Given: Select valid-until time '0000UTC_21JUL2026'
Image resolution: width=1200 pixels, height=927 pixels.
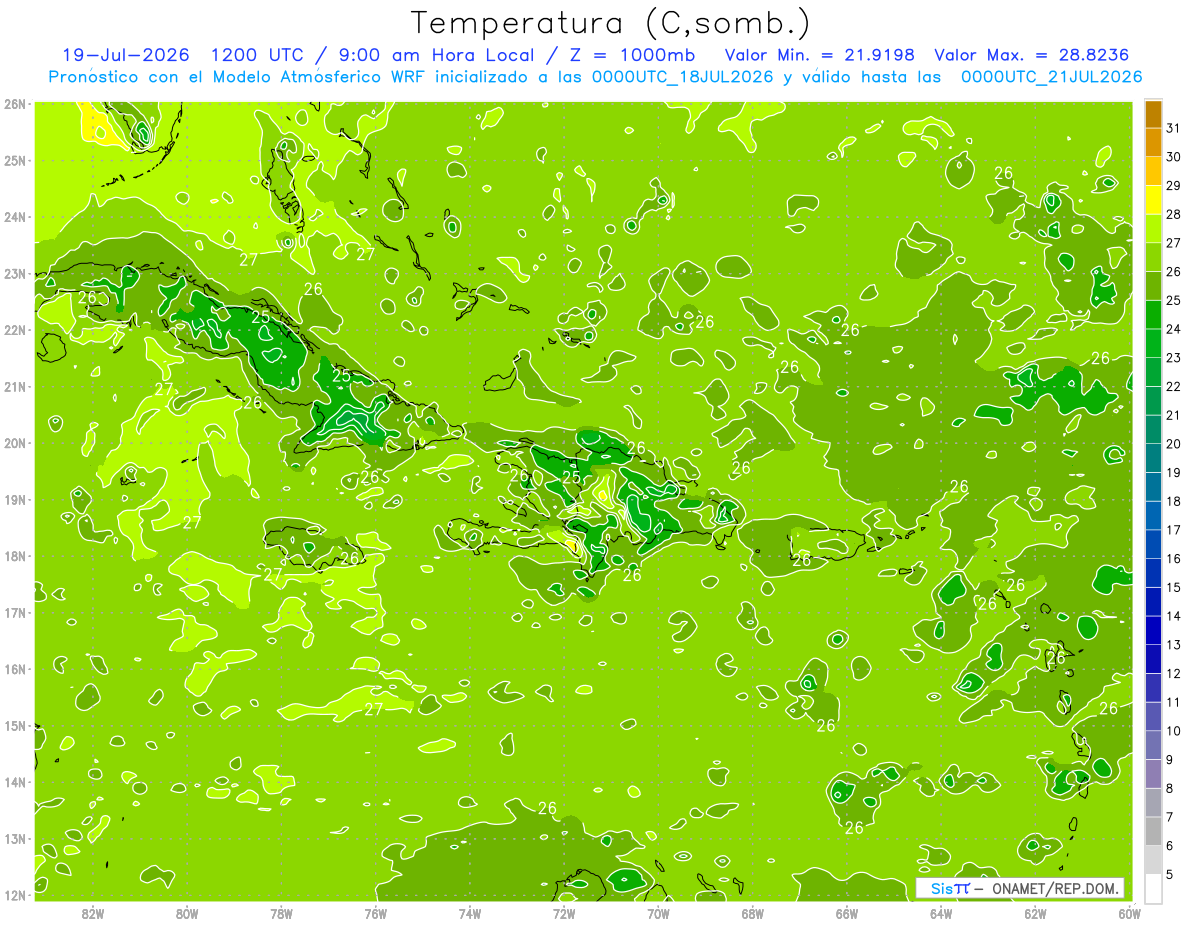Looking at the screenshot, I should point(1051,77).
